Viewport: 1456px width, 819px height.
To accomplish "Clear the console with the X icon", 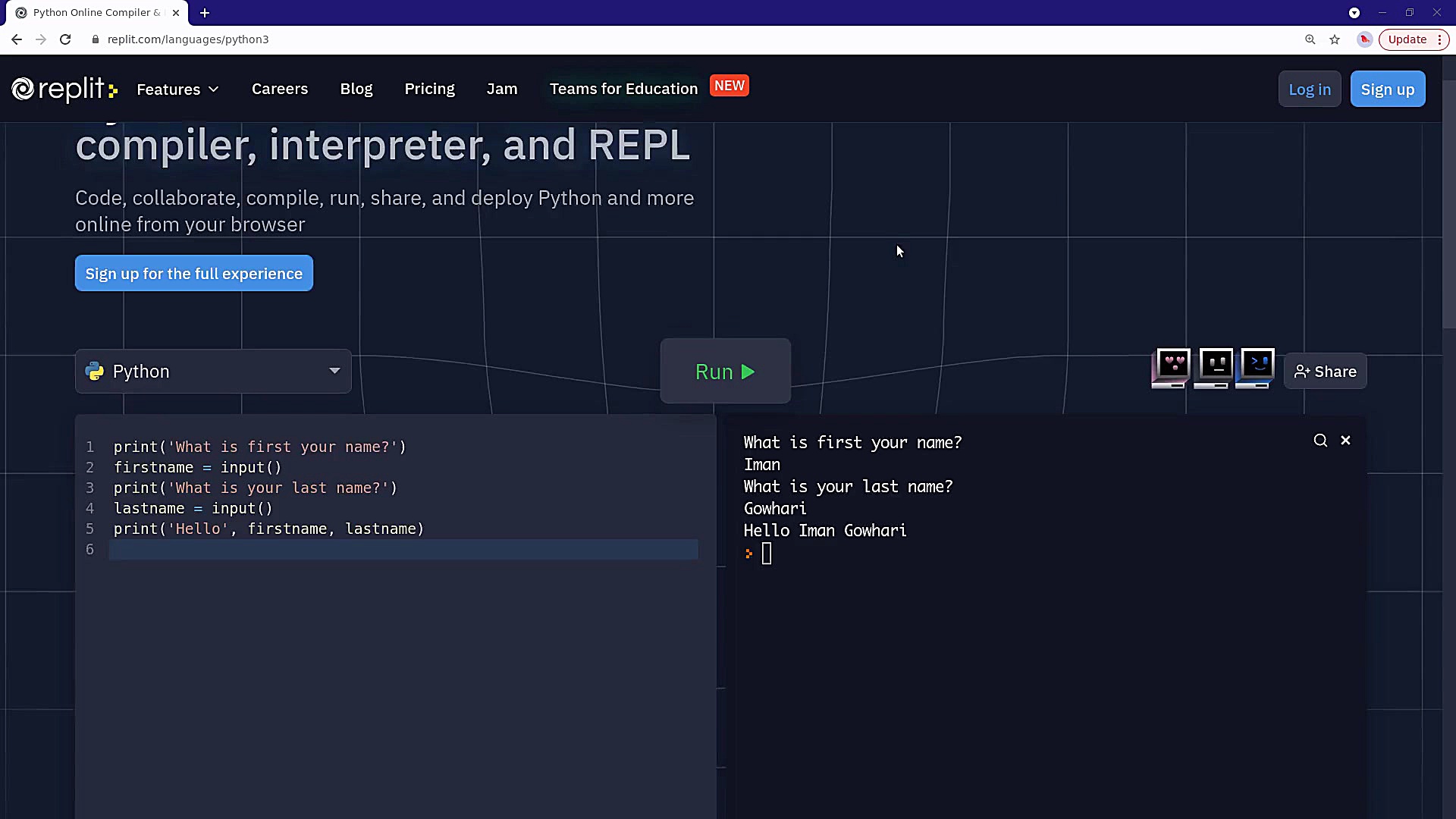I will [x=1345, y=440].
